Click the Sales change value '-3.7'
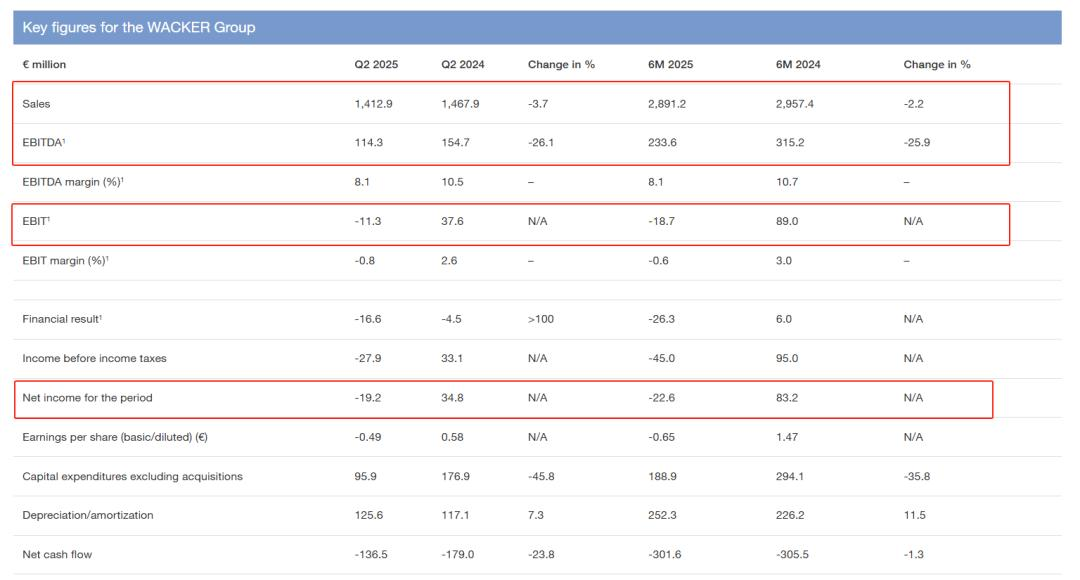 point(538,104)
